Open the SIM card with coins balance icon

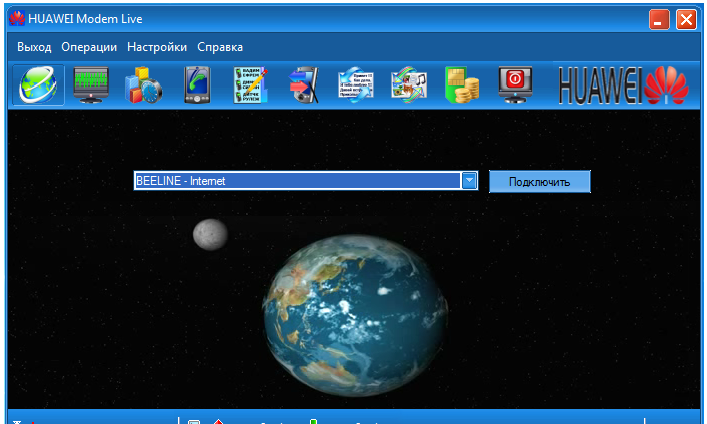point(462,85)
